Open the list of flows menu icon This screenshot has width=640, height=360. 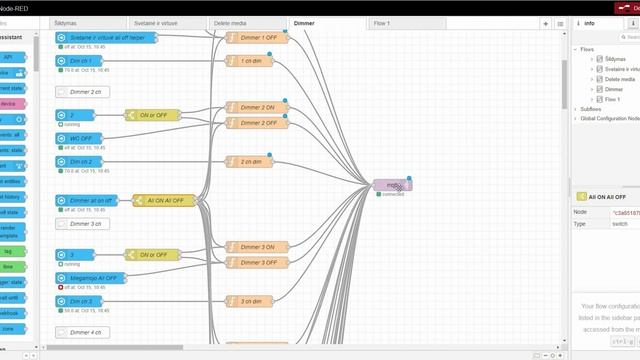[560, 24]
